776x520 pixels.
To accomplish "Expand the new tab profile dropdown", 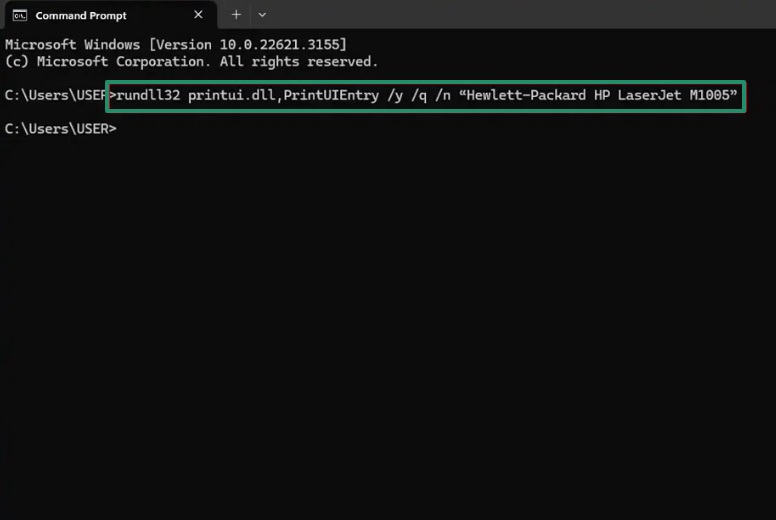I will 262,15.
